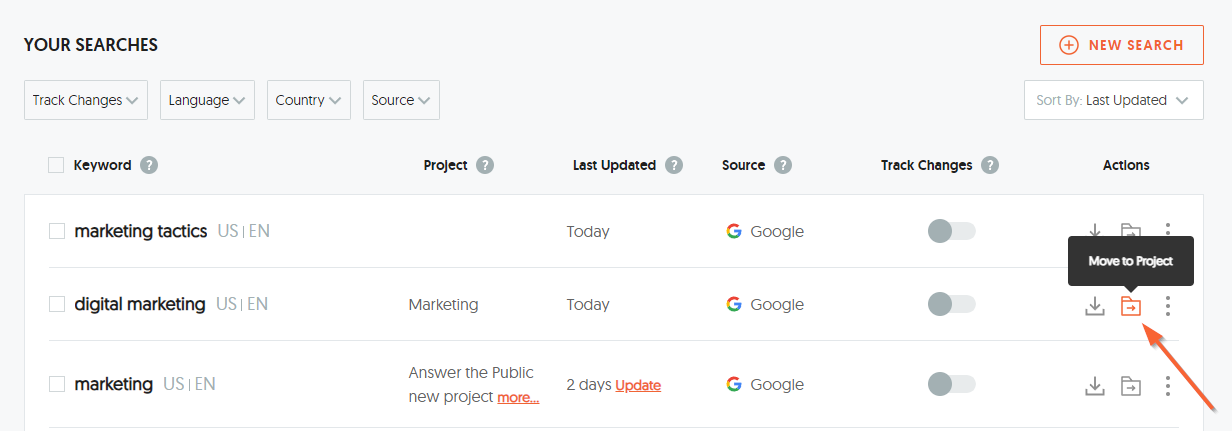1232x431 pixels.
Task: Move digital marketing search to a project
Action: 1131,306
